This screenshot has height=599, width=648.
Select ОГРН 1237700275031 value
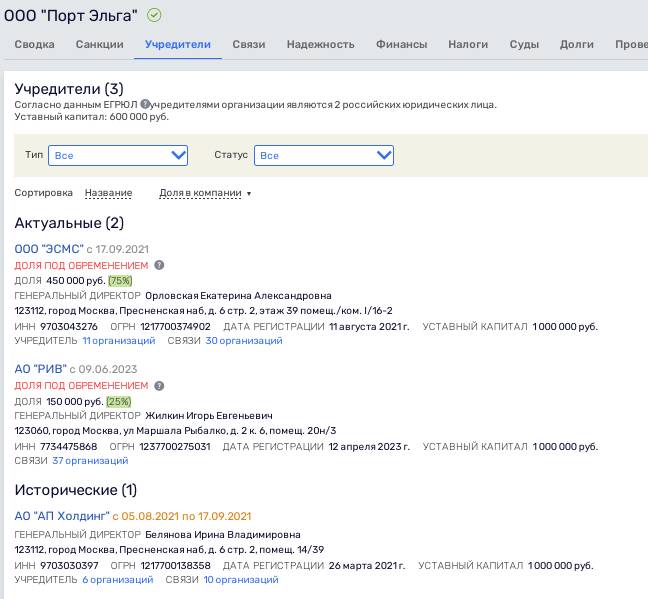click(x=175, y=446)
